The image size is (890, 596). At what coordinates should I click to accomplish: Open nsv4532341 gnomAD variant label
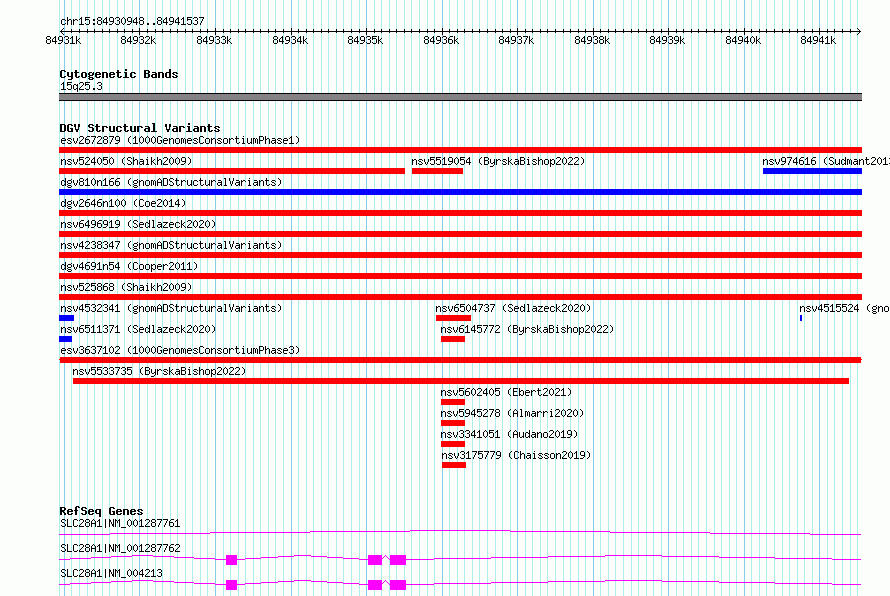[171, 308]
